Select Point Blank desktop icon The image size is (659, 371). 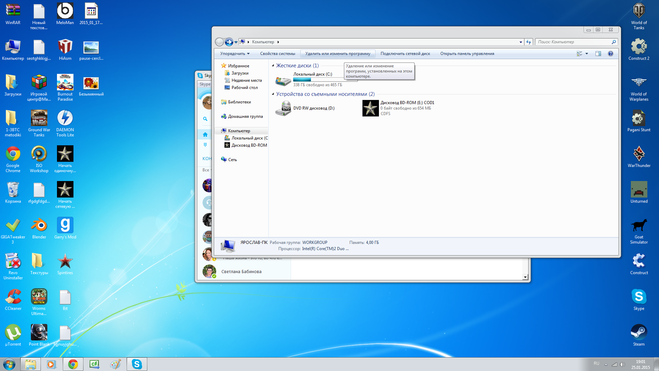pyautogui.click(x=39, y=335)
